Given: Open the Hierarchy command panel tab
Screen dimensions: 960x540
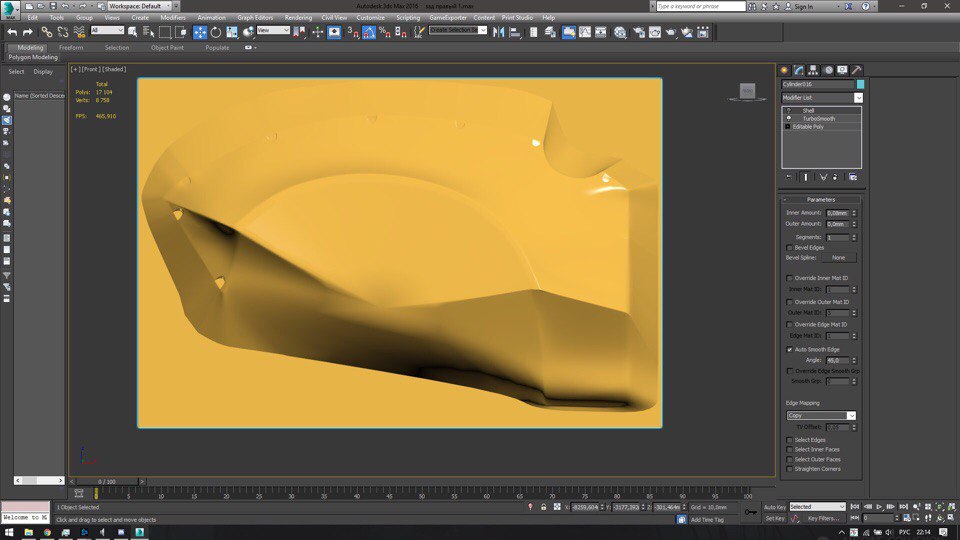Looking at the screenshot, I should click(813, 70).
